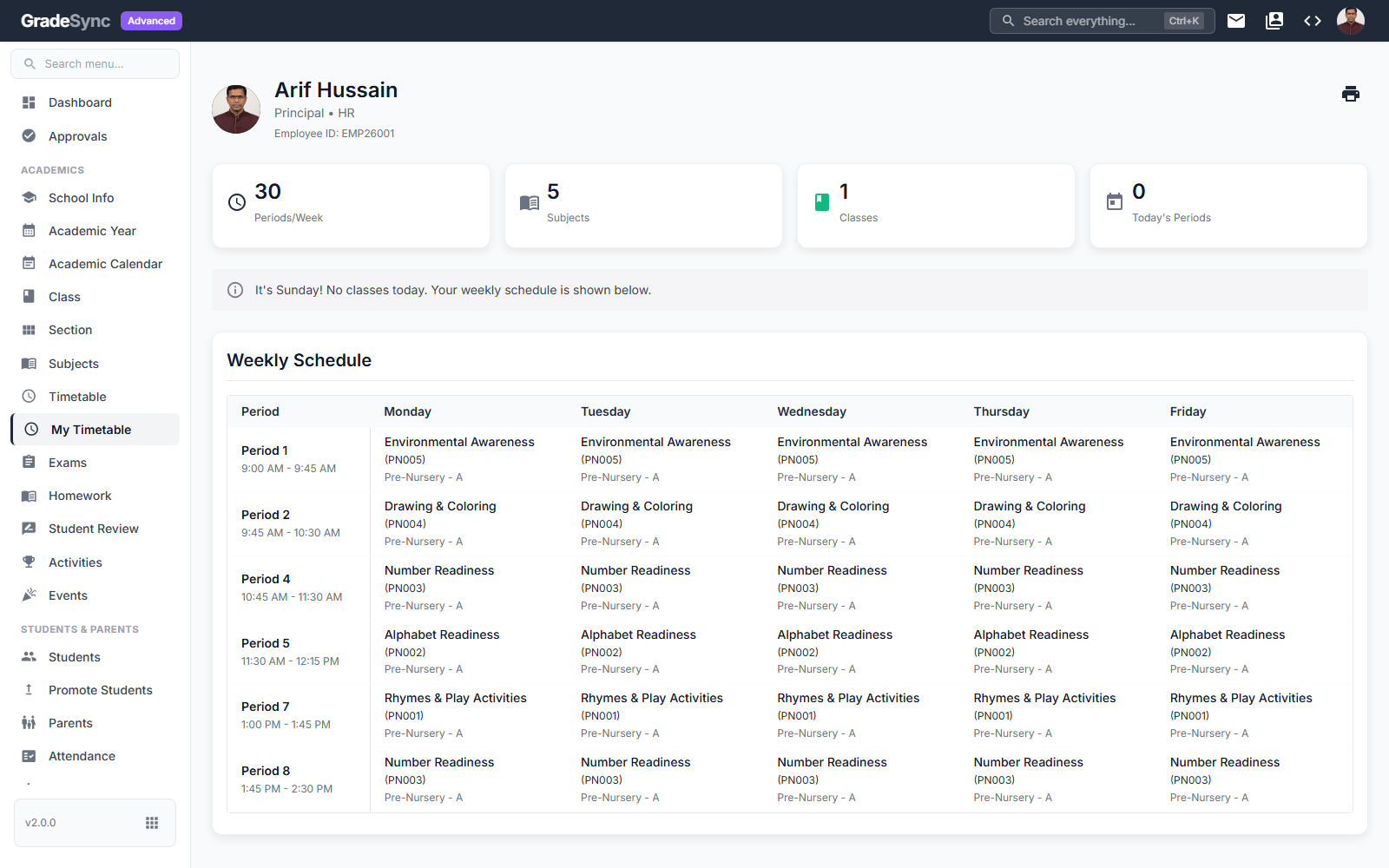Click the Periods/Week stat card
Image resolution: width=1389 pixels, height=868 pixels.
coord(351,206)
